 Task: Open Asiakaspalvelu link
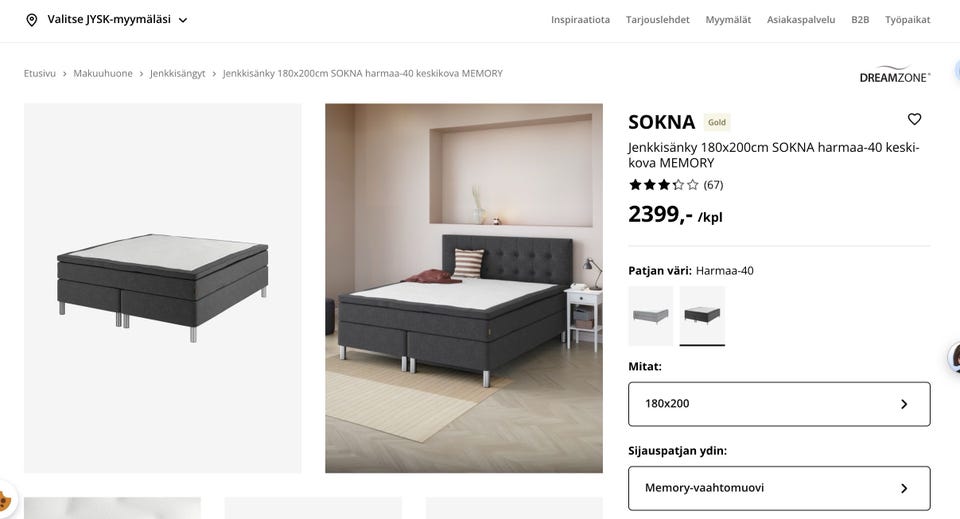801,20
